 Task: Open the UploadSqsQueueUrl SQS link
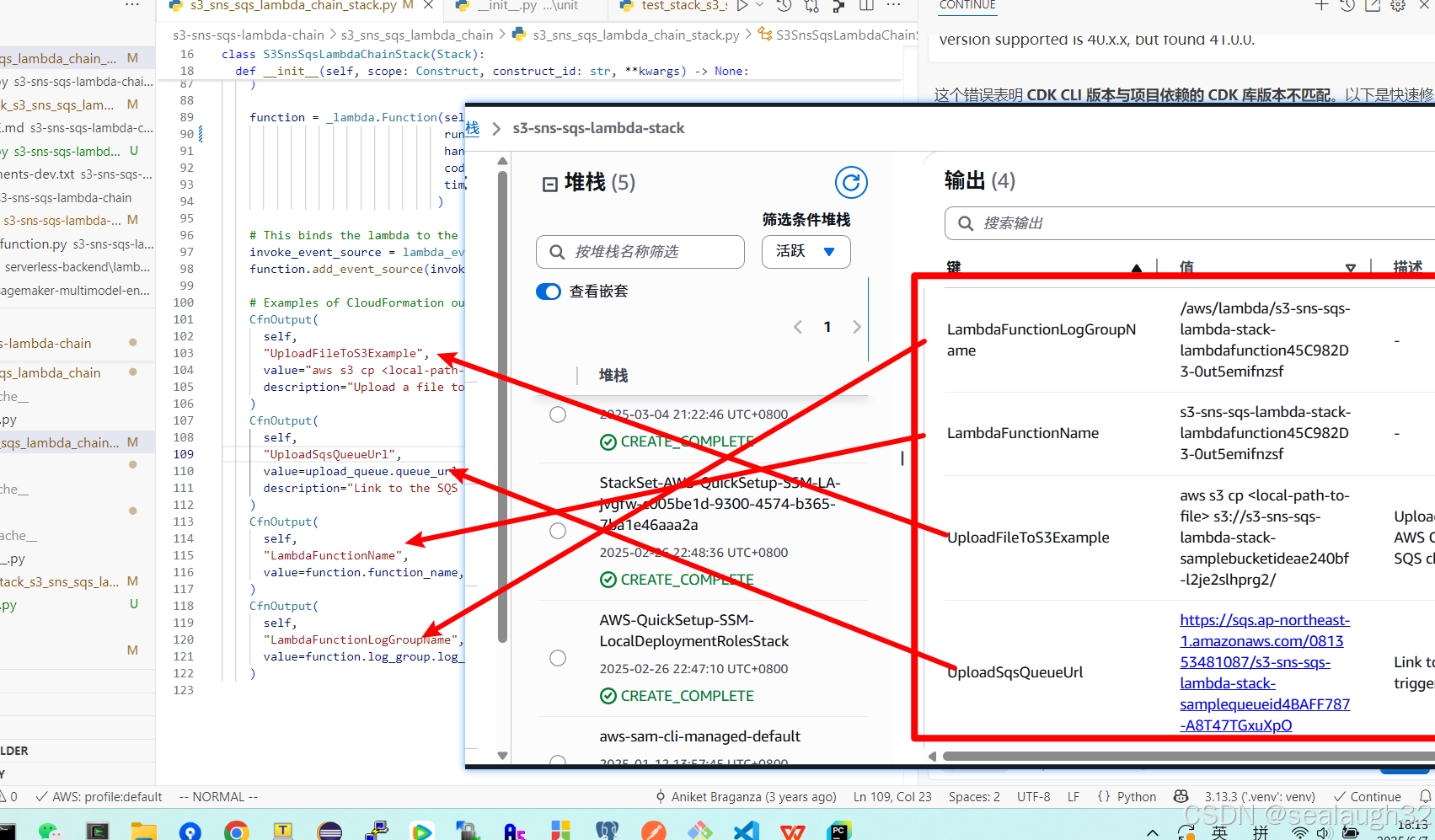[1265, 672]
